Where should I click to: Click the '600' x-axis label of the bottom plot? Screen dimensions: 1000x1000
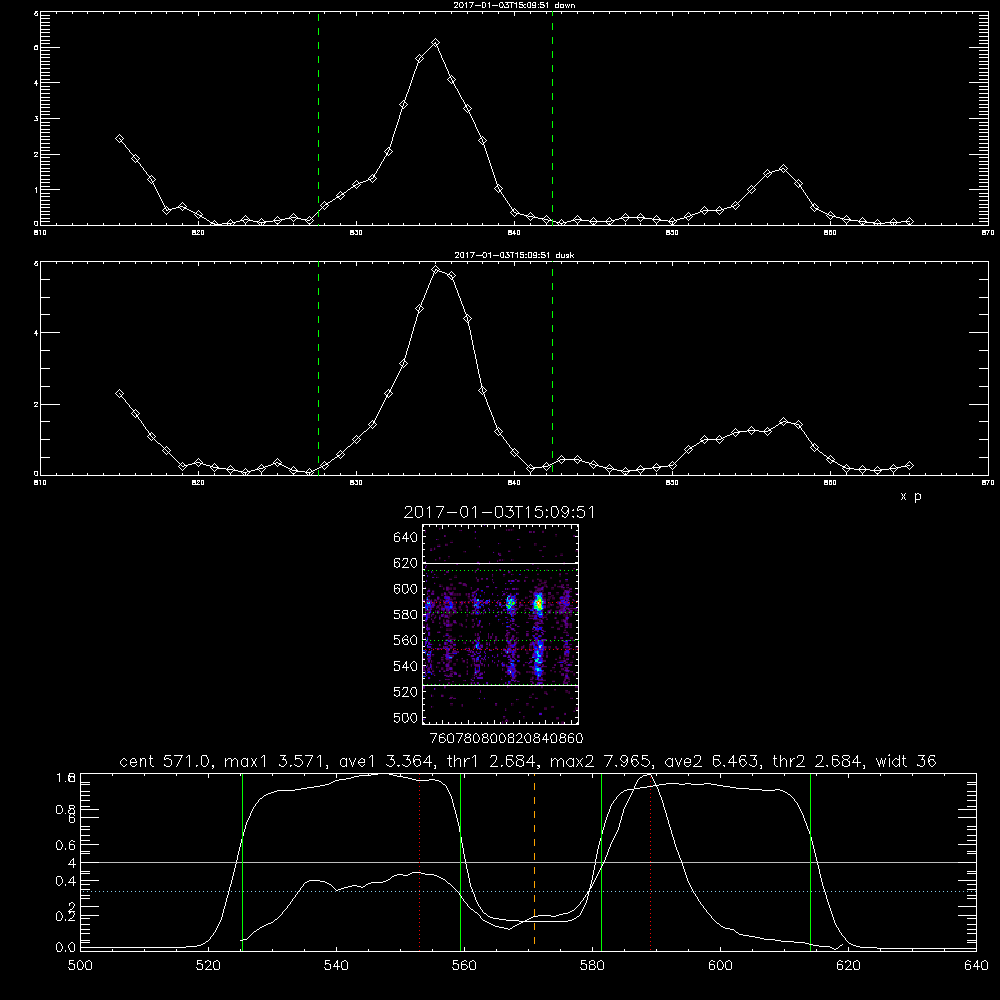click(x=721, y=966)
